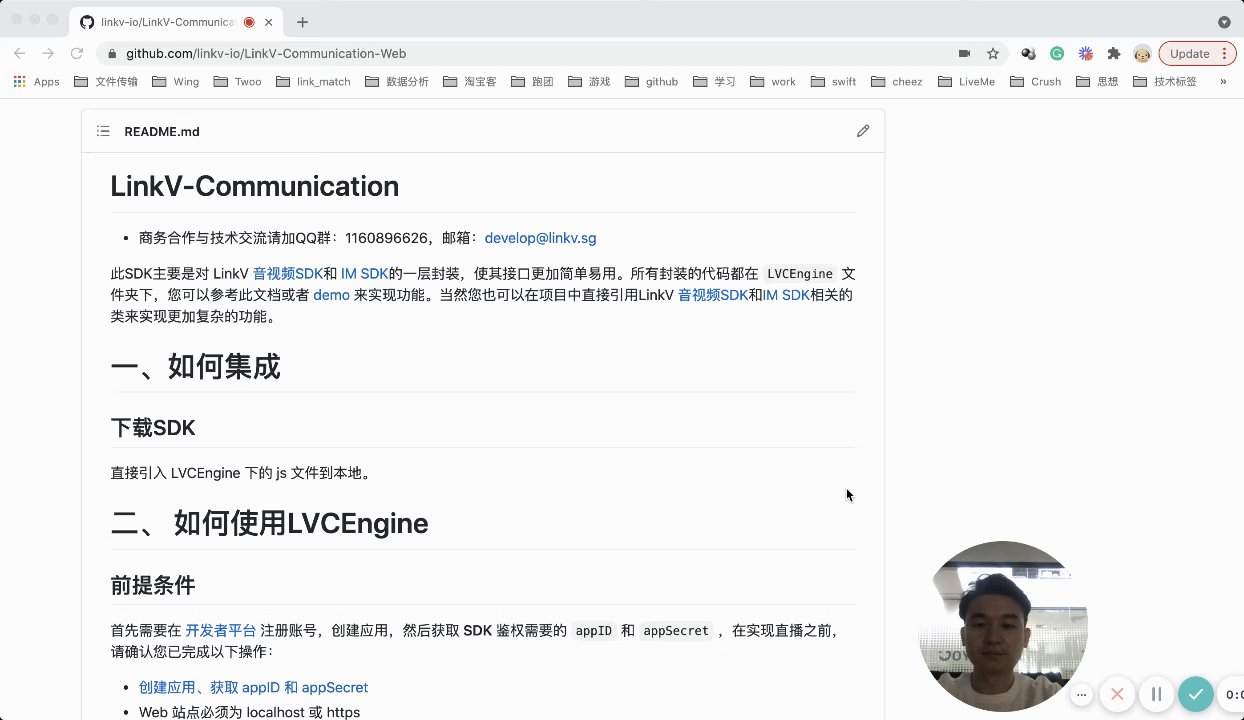Click the Chrome Update button
Screen dimensions: 1244x720
1197,54
